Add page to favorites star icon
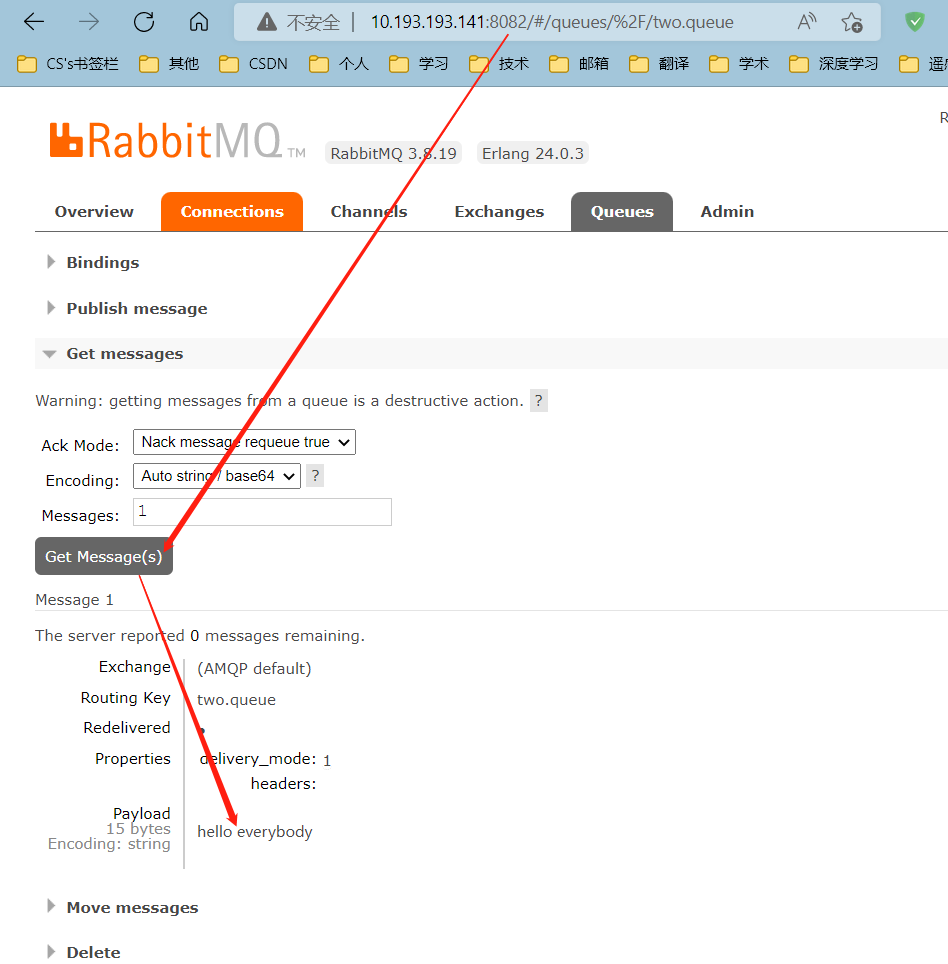 [x=852, y=22]
